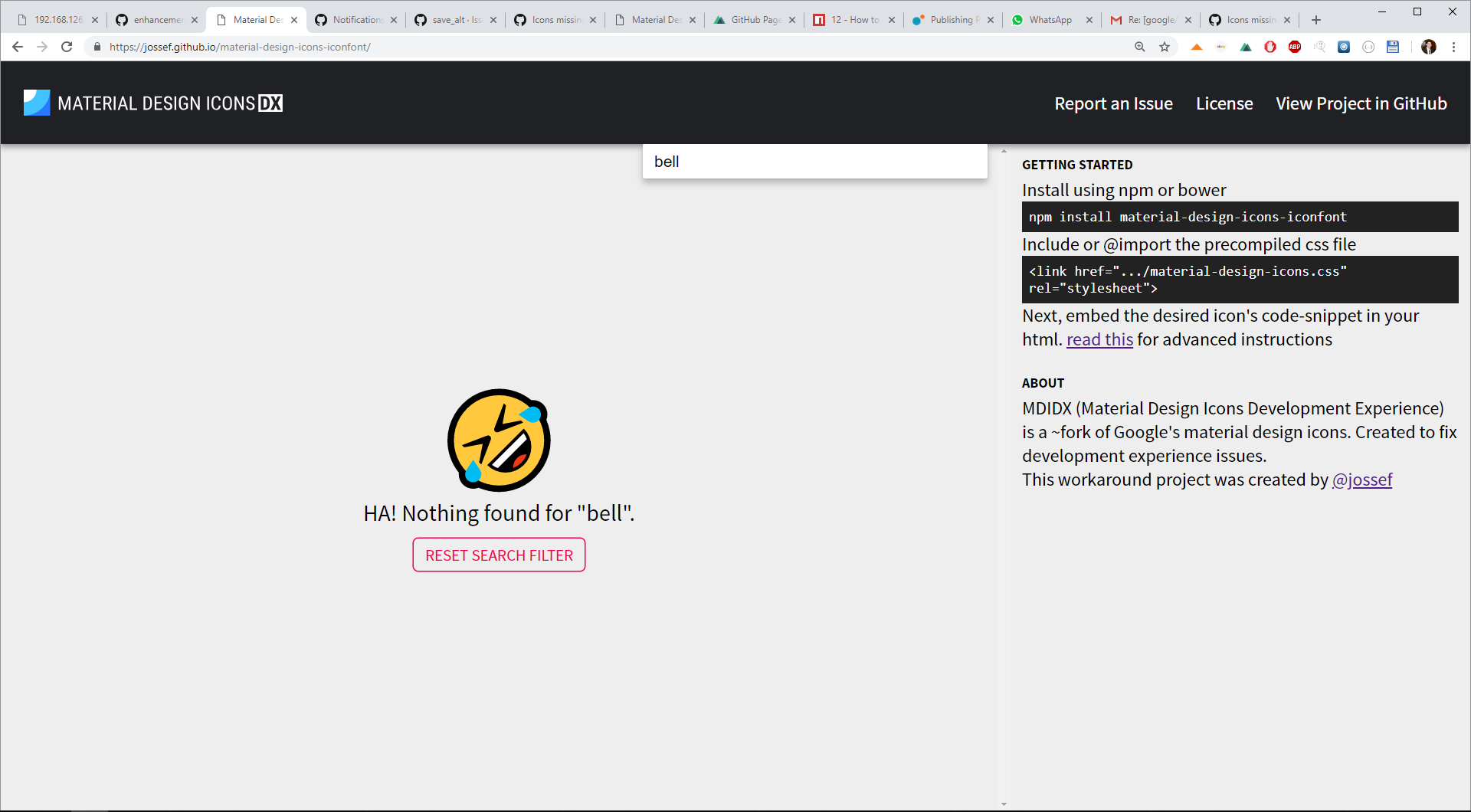Click the scrollbar down arrow
The image size is (1471, 812).
pyautogui.click(x=1004, y=804)
